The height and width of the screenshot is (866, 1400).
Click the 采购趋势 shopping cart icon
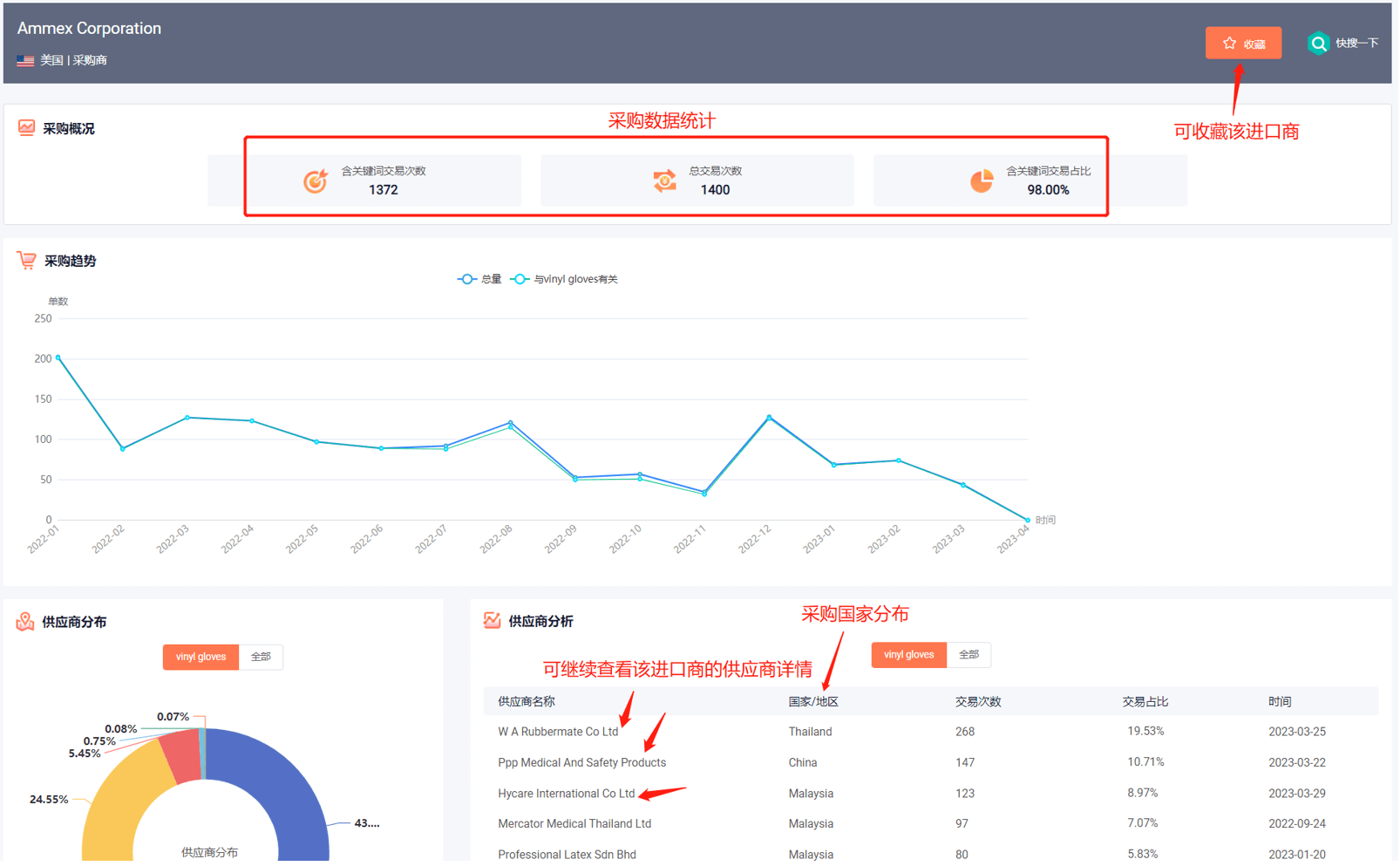26,261
